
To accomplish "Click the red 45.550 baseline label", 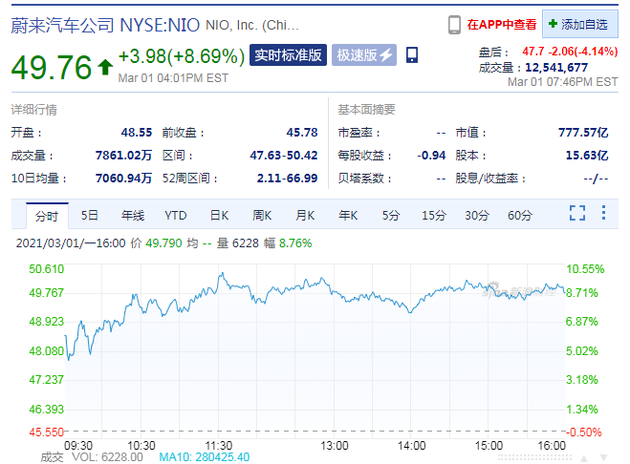I will (46, 432).
